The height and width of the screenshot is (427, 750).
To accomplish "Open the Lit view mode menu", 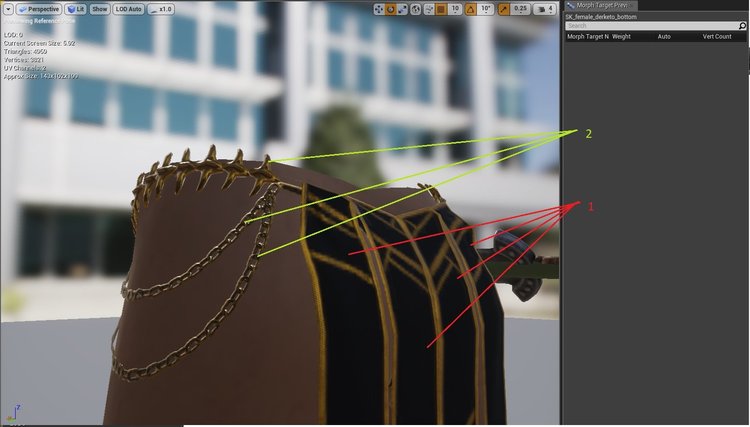I will [76, 9].
